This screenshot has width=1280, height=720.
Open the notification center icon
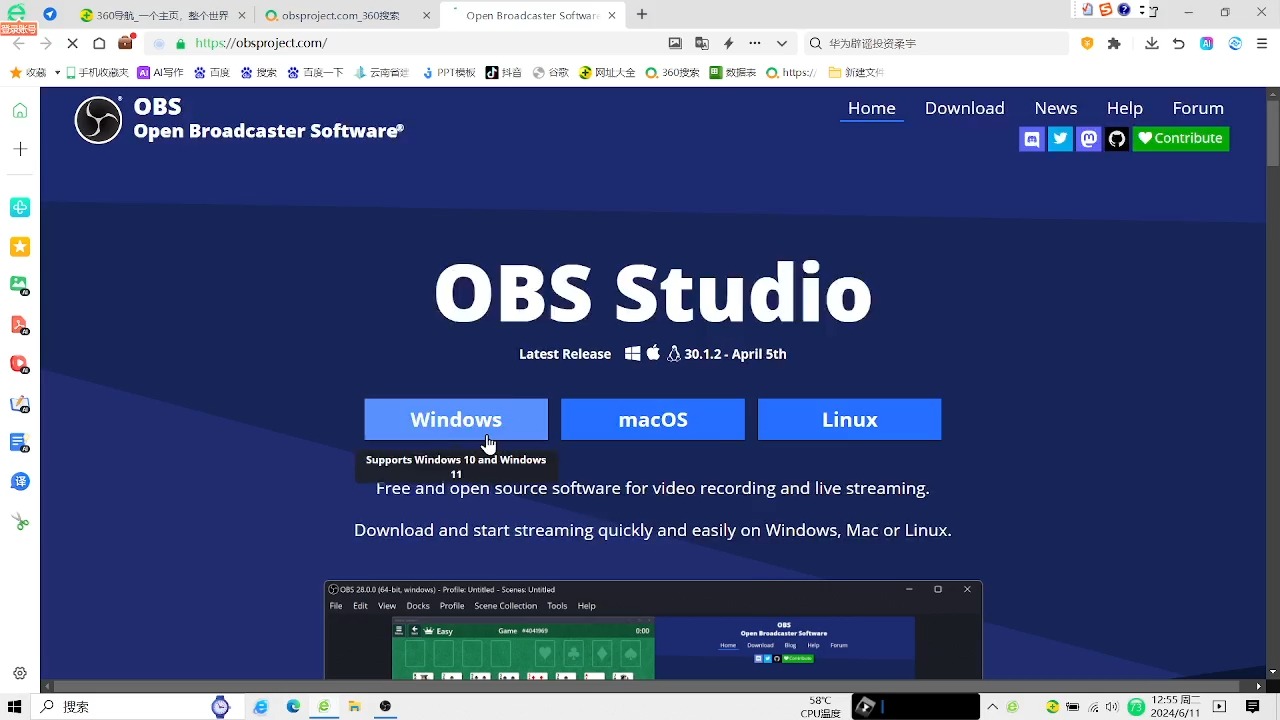(1252, 707)
